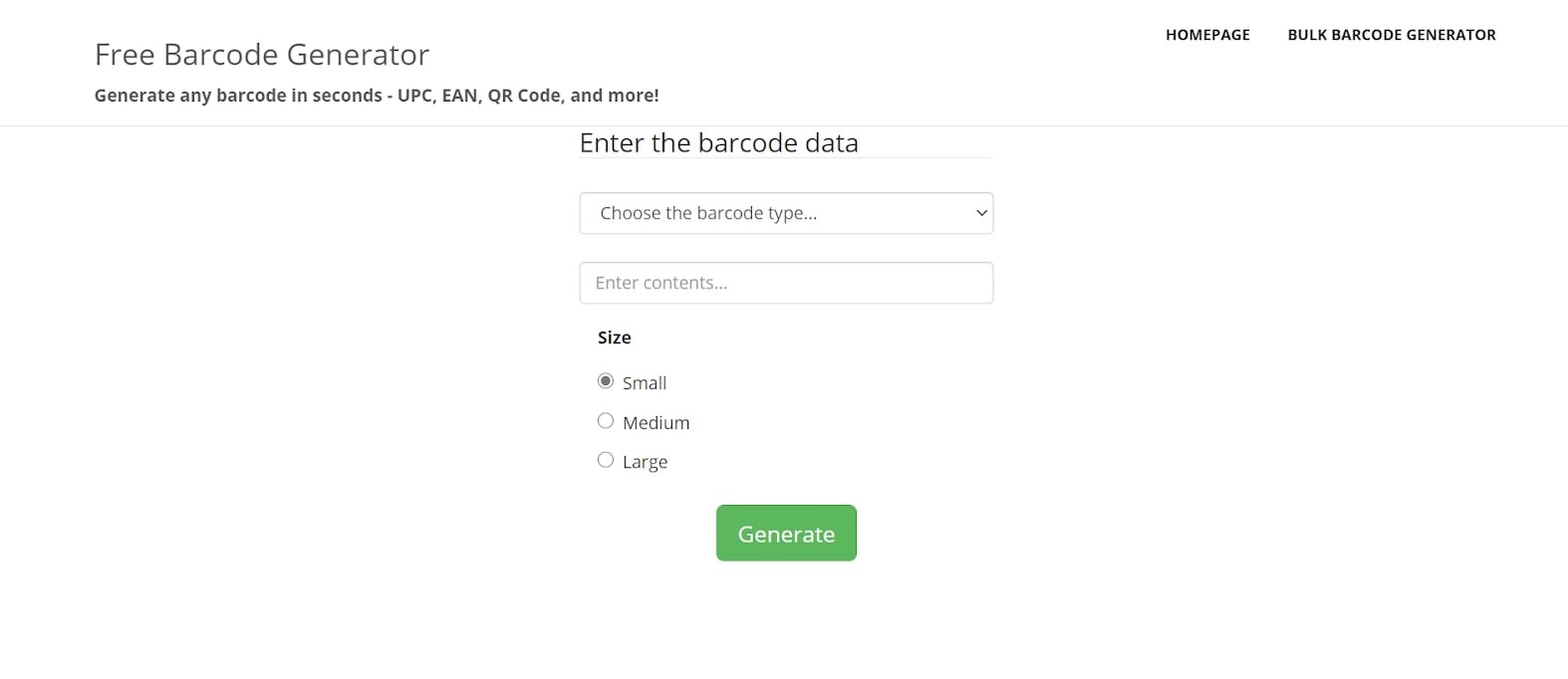Image resolution: width=1568 pixels, height=679 pixels.
Task: Select the Small size radio button
Action: (606, 381)
